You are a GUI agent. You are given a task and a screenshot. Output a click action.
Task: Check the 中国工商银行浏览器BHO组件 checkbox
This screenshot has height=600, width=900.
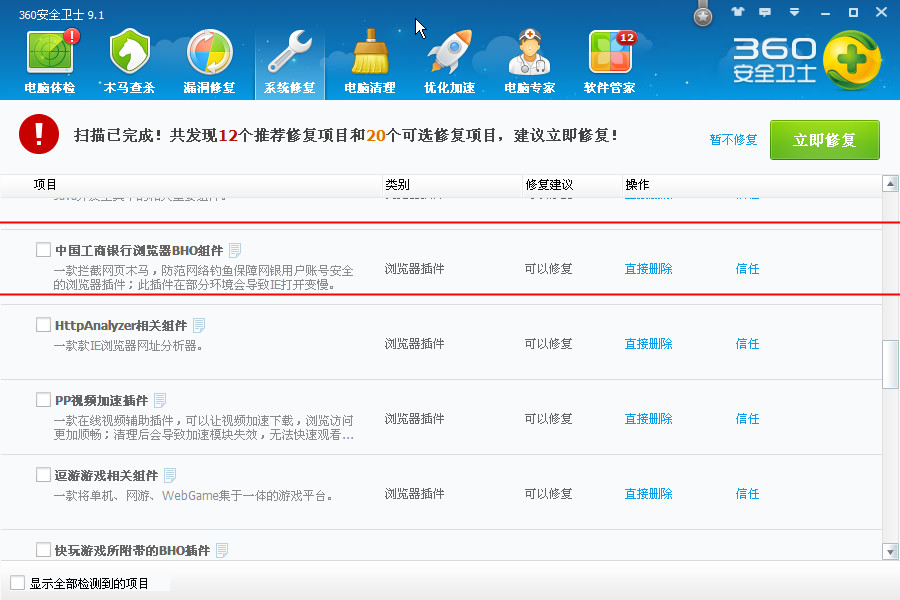[x=43, y=250]
